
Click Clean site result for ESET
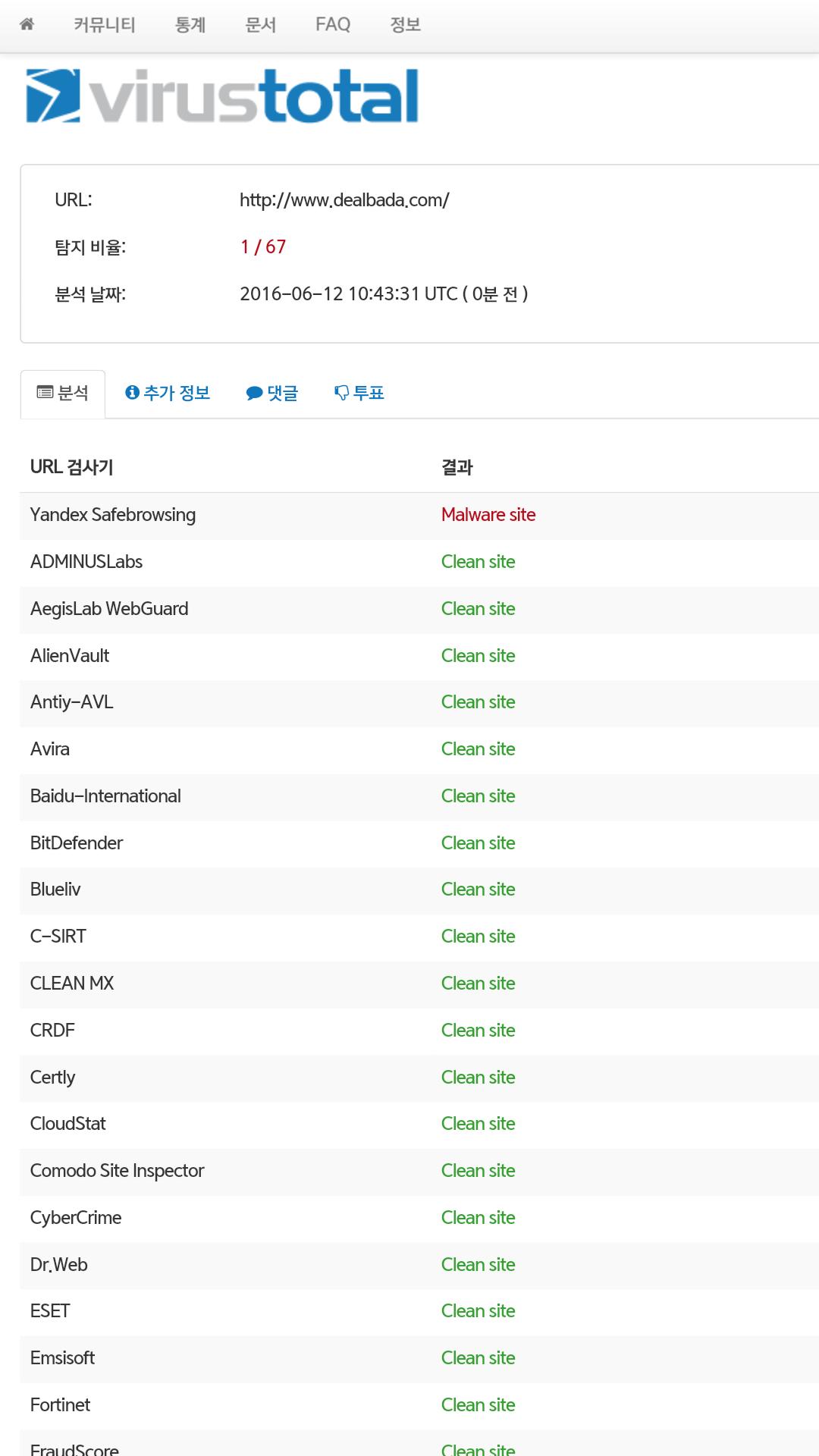(478, 1311)
